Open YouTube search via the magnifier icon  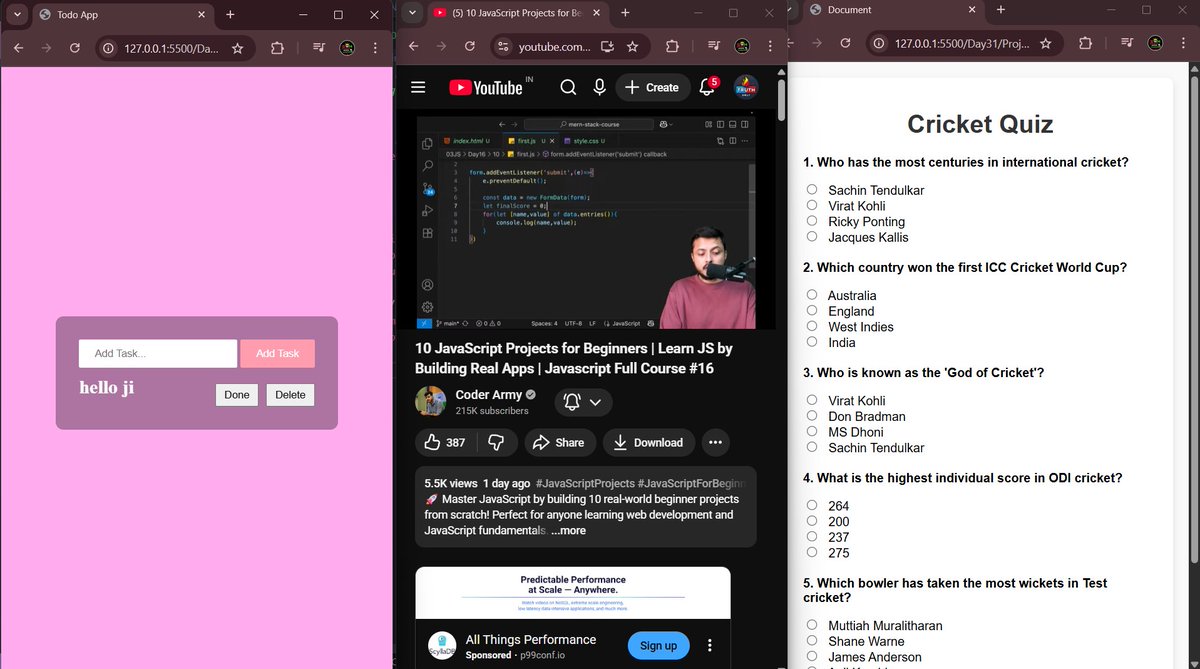pyautogui.click(x=568, y=87)
